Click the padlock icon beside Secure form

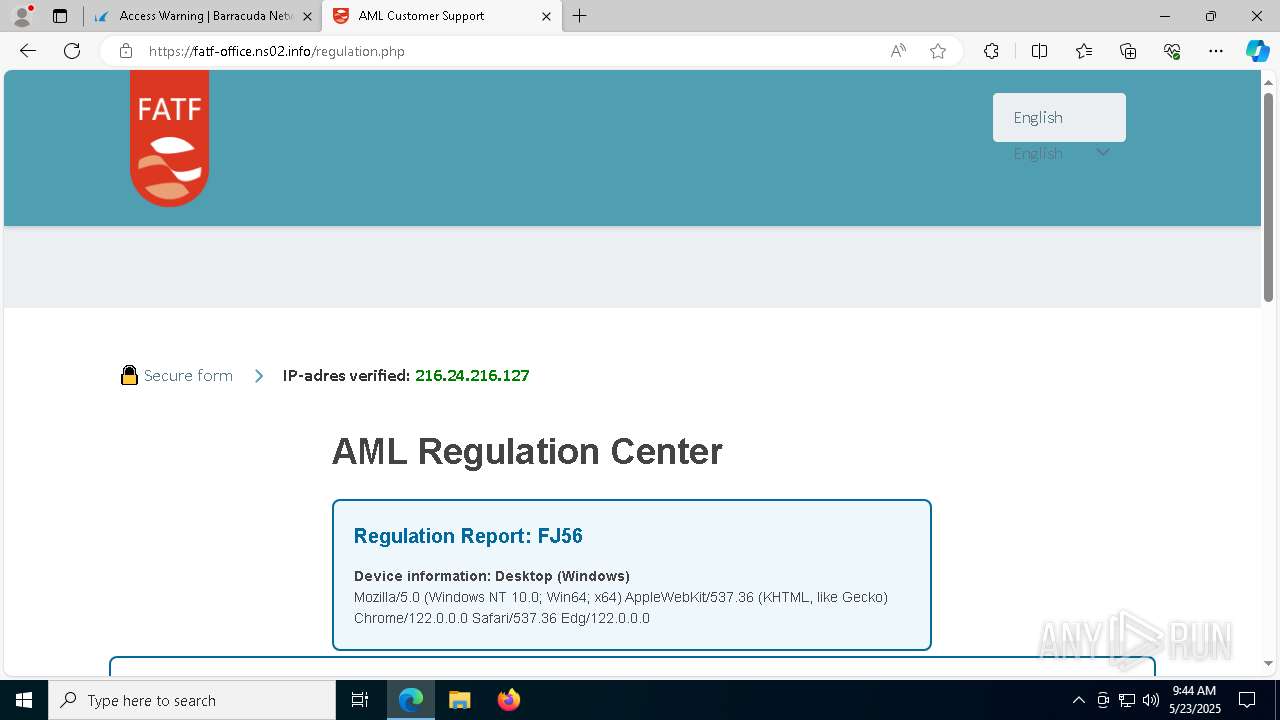[129, 375]
